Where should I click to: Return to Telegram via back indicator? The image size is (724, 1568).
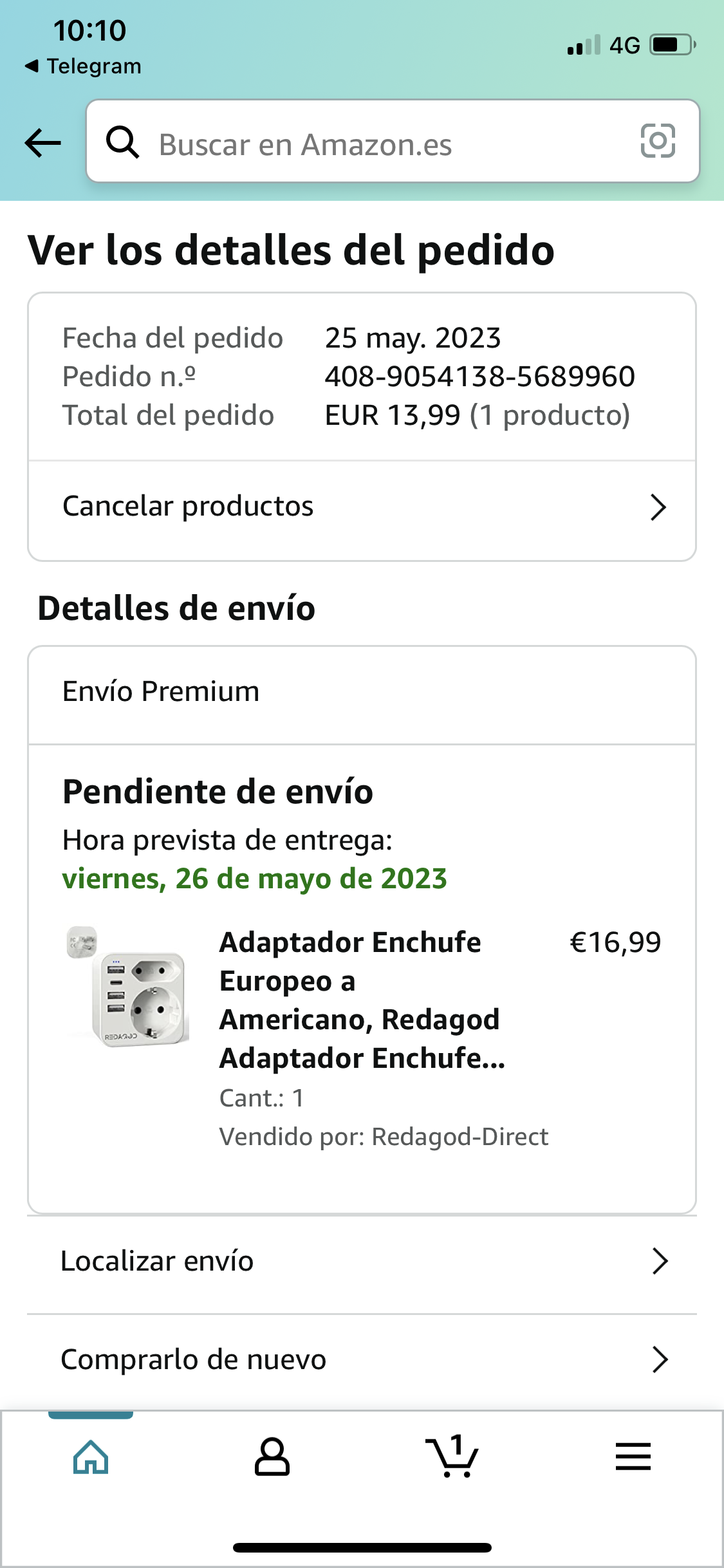click(84, 66)
